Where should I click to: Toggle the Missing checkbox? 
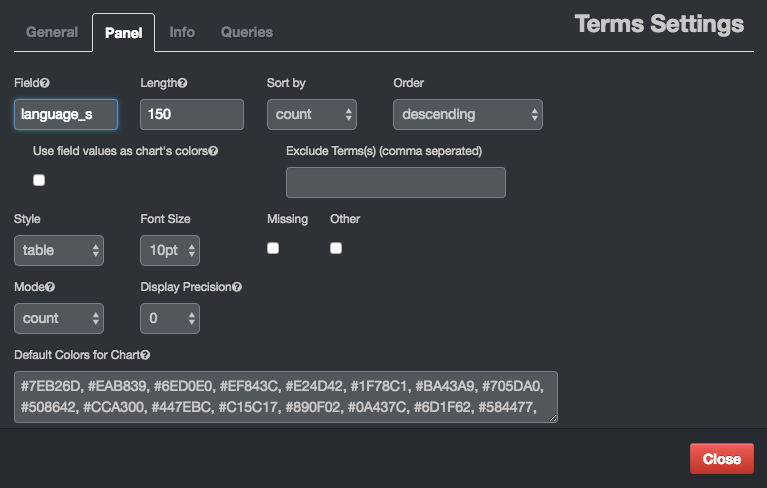point(273,248)
